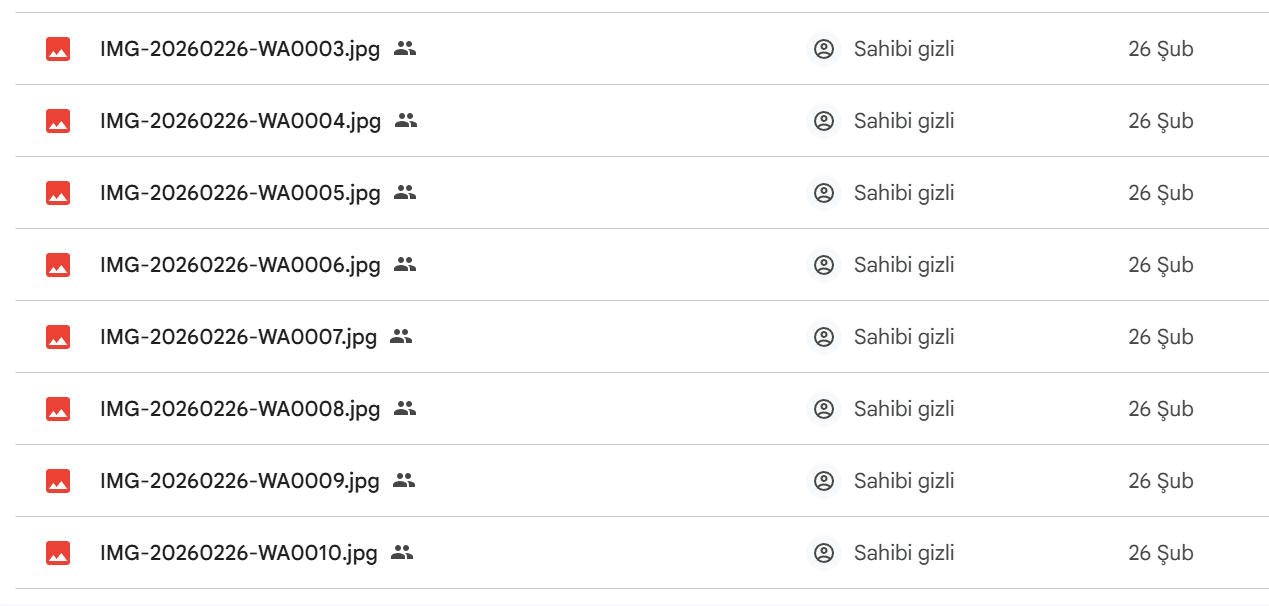Click the "26 Şub" date in the WA0004 row

click(x=1160, y=121)
